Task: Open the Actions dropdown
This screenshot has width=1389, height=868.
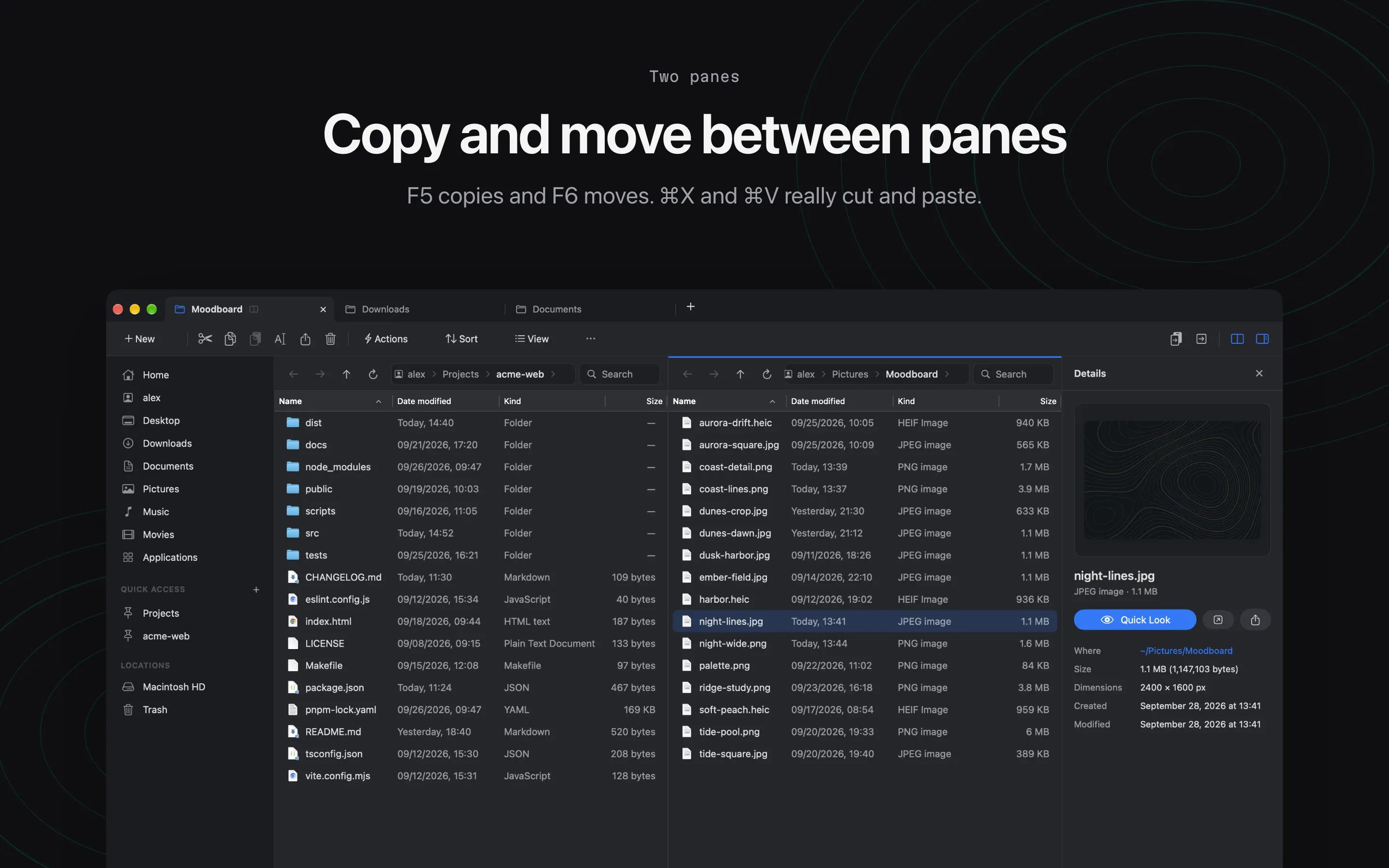Action: point(386,339)
